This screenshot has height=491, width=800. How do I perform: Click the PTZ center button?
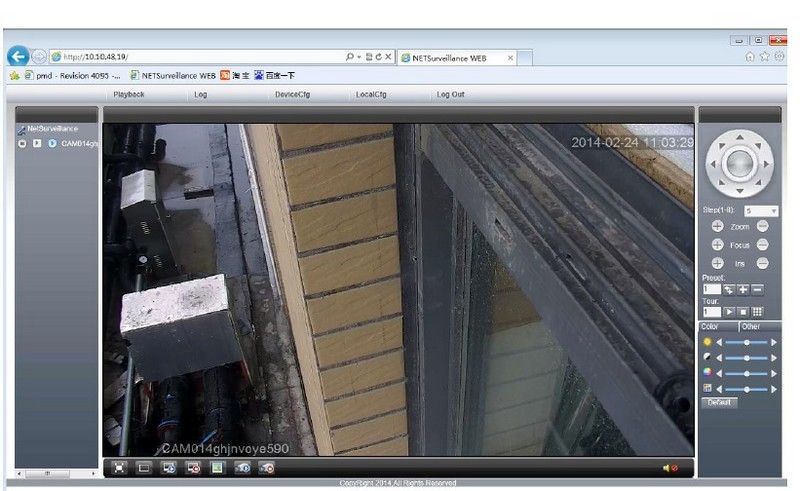point(739,164)
